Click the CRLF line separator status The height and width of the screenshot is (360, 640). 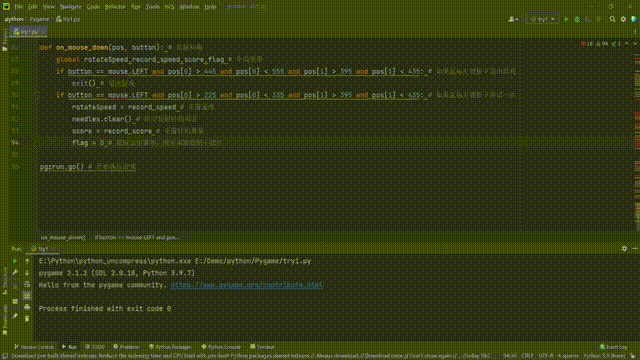point(527,356)
